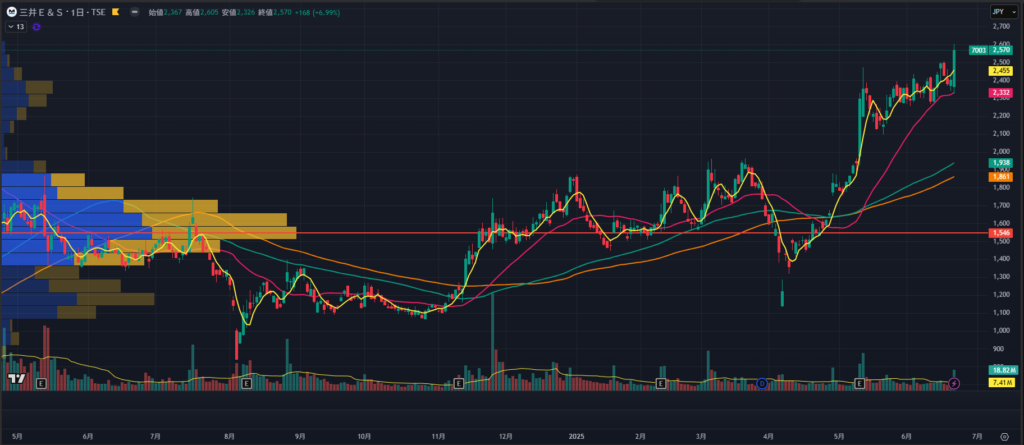Click the low value 安値 2,326

(x=238, y=12)
